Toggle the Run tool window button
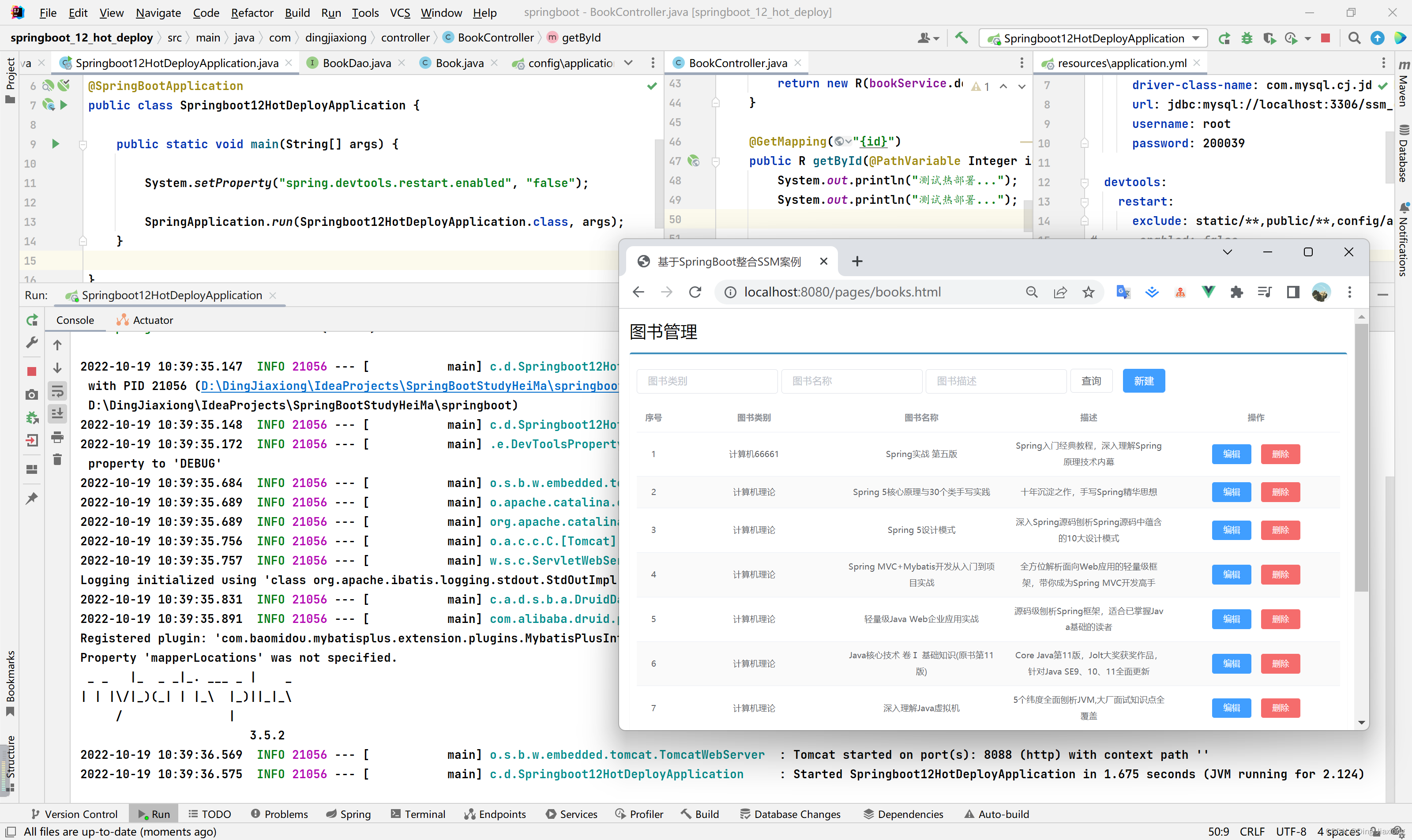 (x=154, y=814)
